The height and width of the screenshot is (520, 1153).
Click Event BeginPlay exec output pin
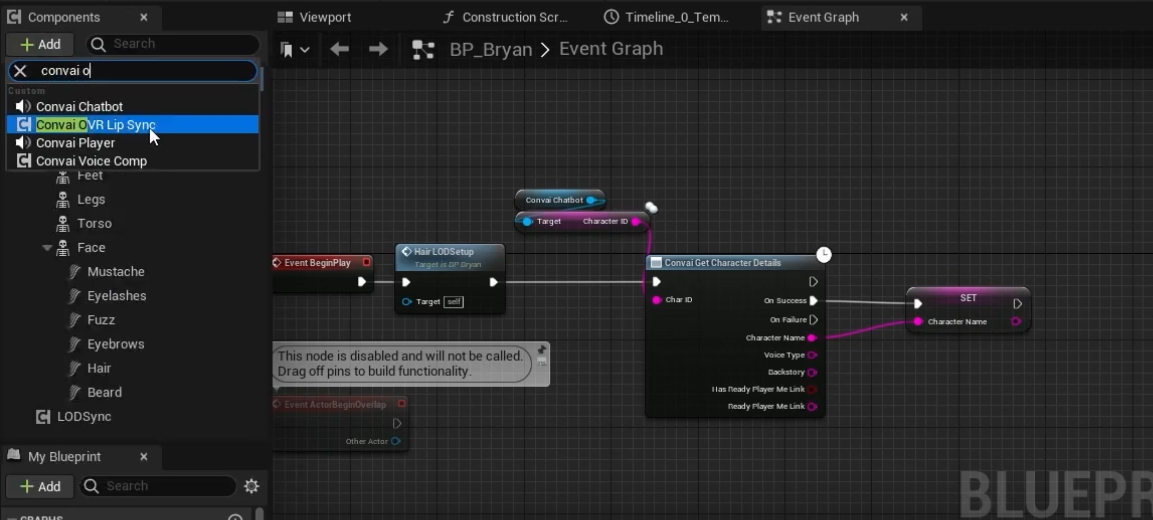(361, 282)
